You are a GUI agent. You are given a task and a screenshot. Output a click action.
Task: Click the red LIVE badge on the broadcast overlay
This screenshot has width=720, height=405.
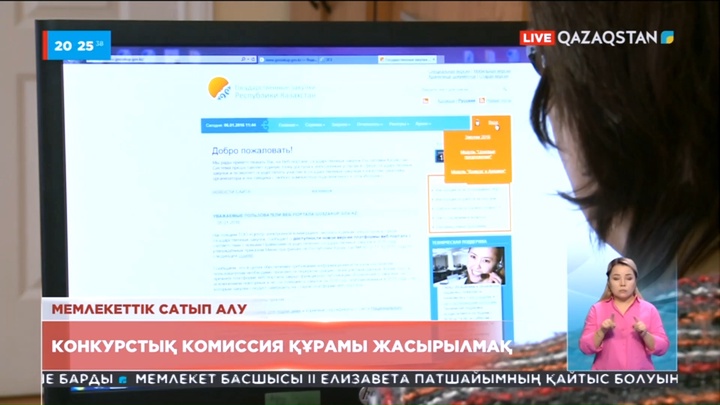537,38
